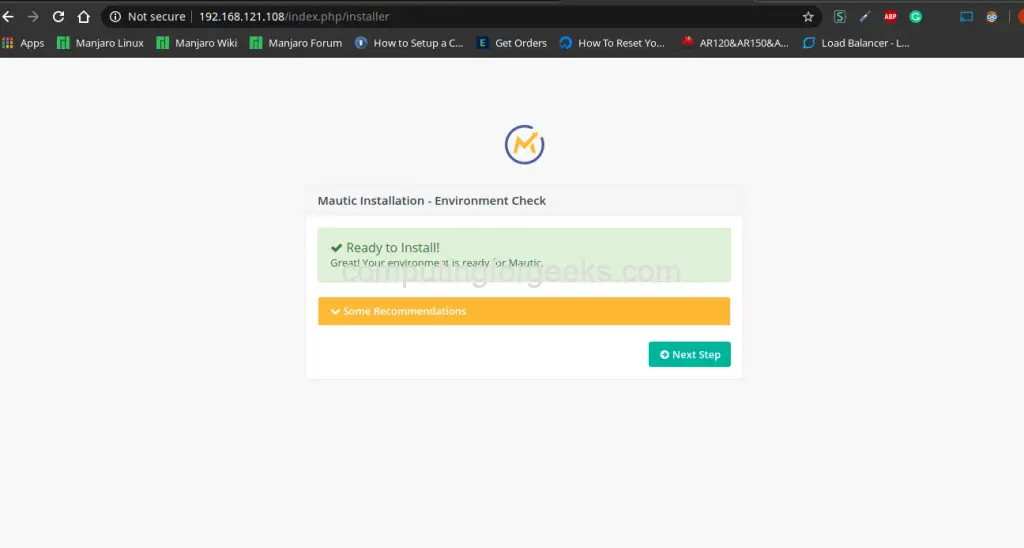The image size is (1024, 548).
Task: Open the How To Reset Yo... bookmark
Action: tap(612, 43)
